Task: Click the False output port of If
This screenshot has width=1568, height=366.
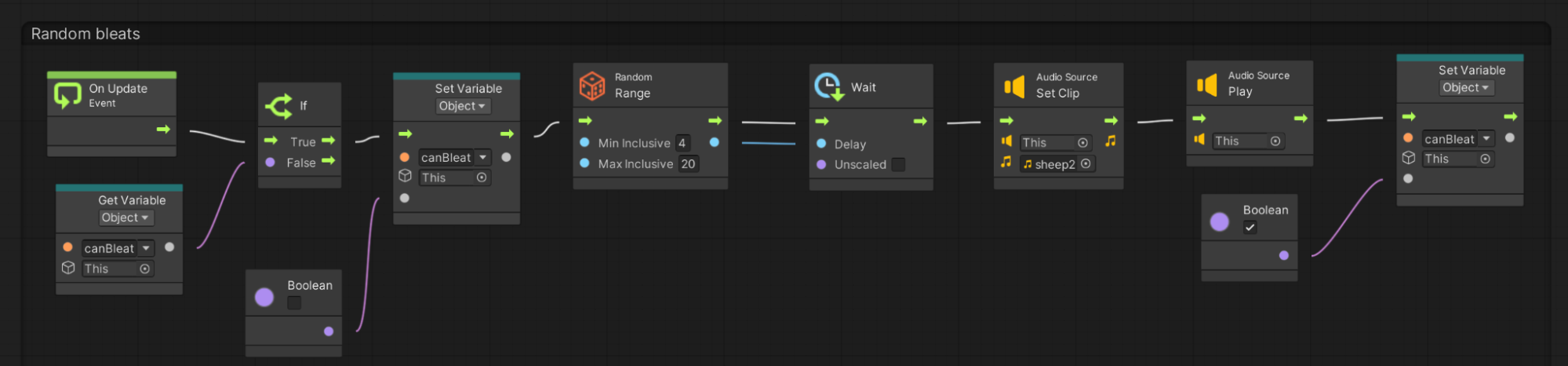Action: click(x=329, y=162)
